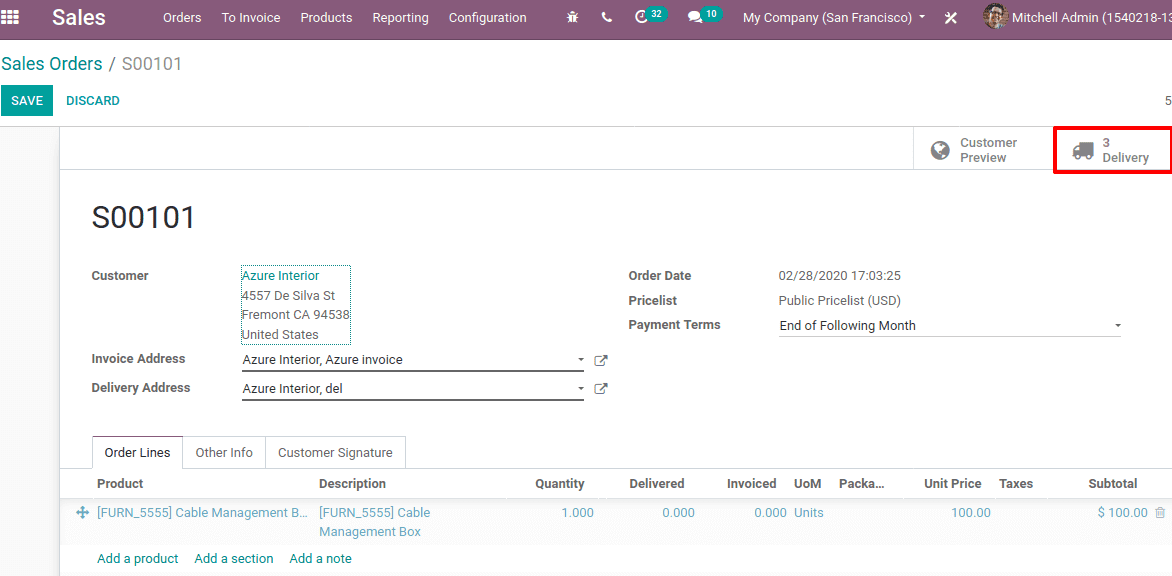Click Mitchell Admin avatar picture
Viewport: 1172px width, 576px height.
pos(995,16)
